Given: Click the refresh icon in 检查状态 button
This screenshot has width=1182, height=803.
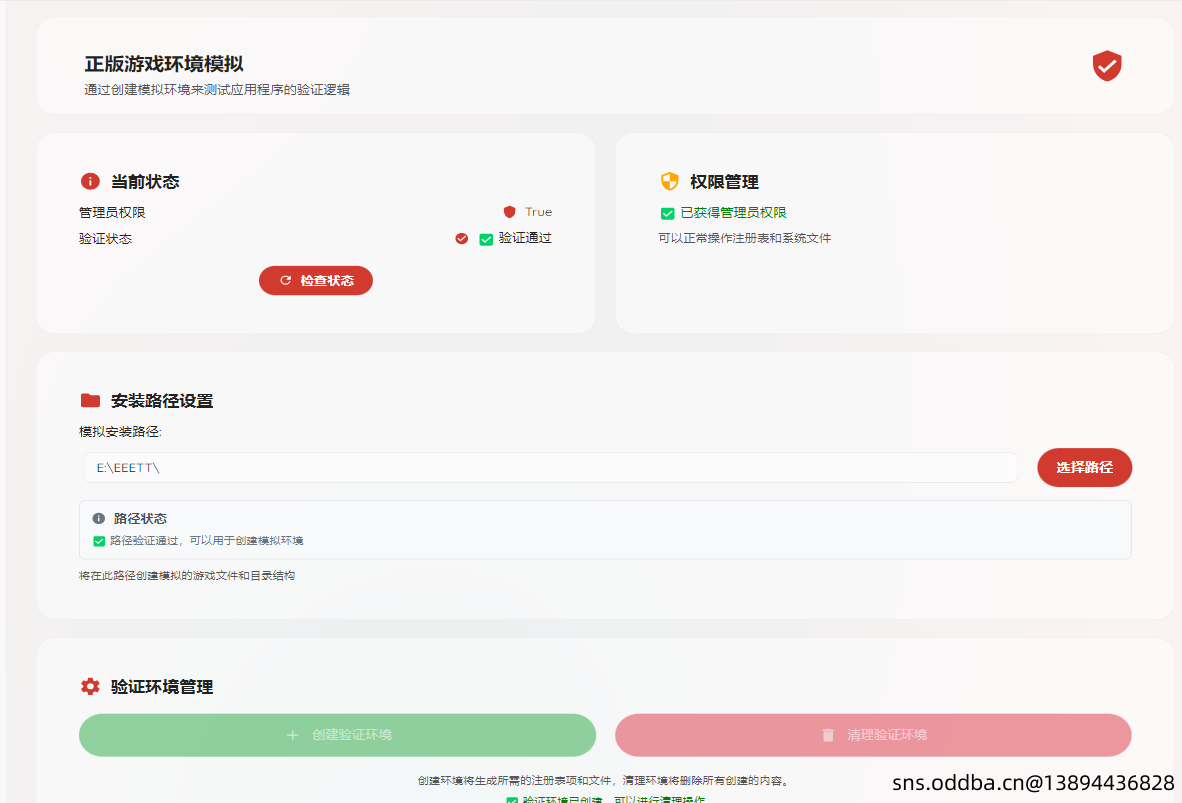Looking at the screenshot, I should click(x=285, y=281).
